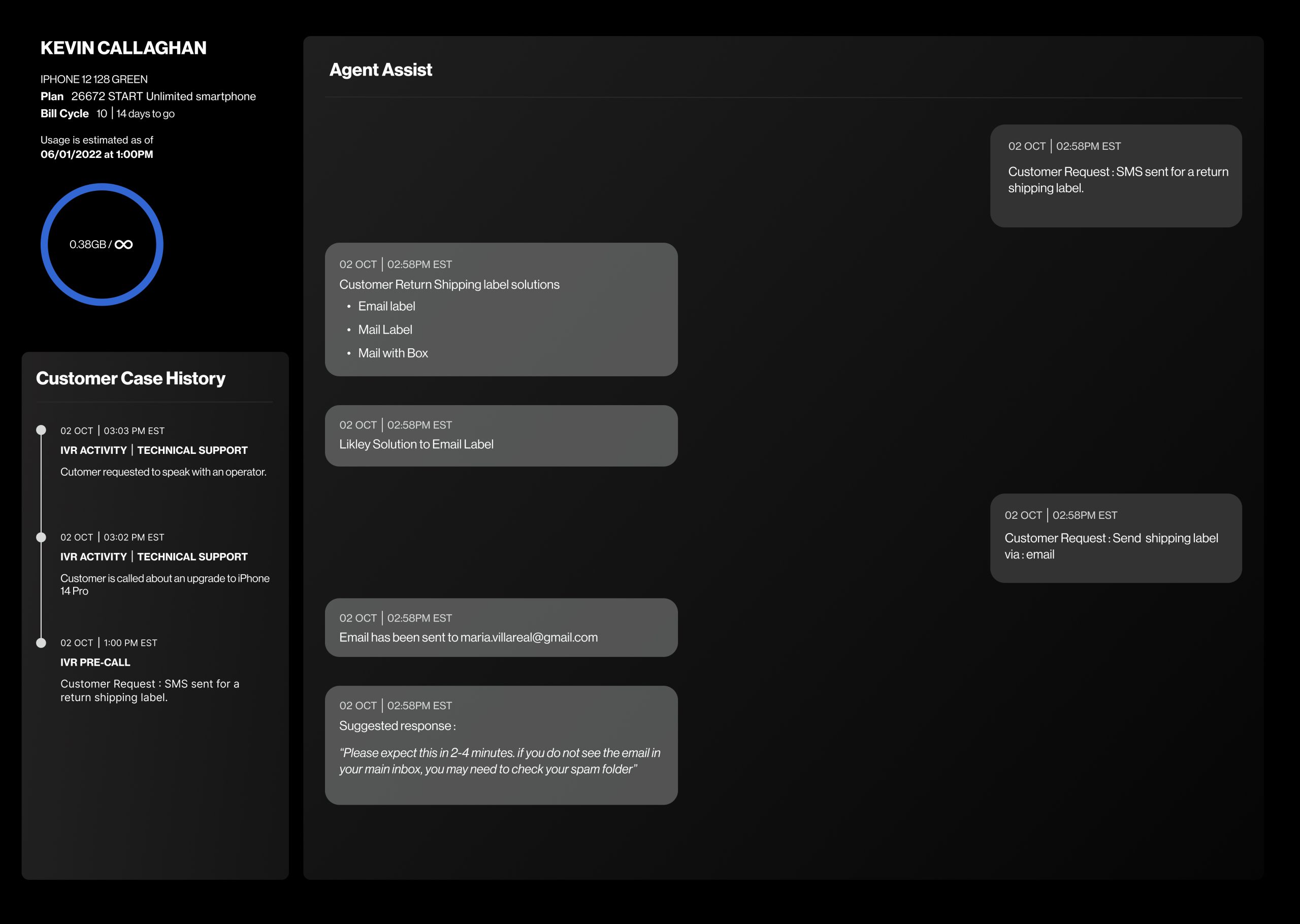Click the 03:03 PM timeline marker dot
Viewport: 1300px width, 924px height.
[41, 430]
